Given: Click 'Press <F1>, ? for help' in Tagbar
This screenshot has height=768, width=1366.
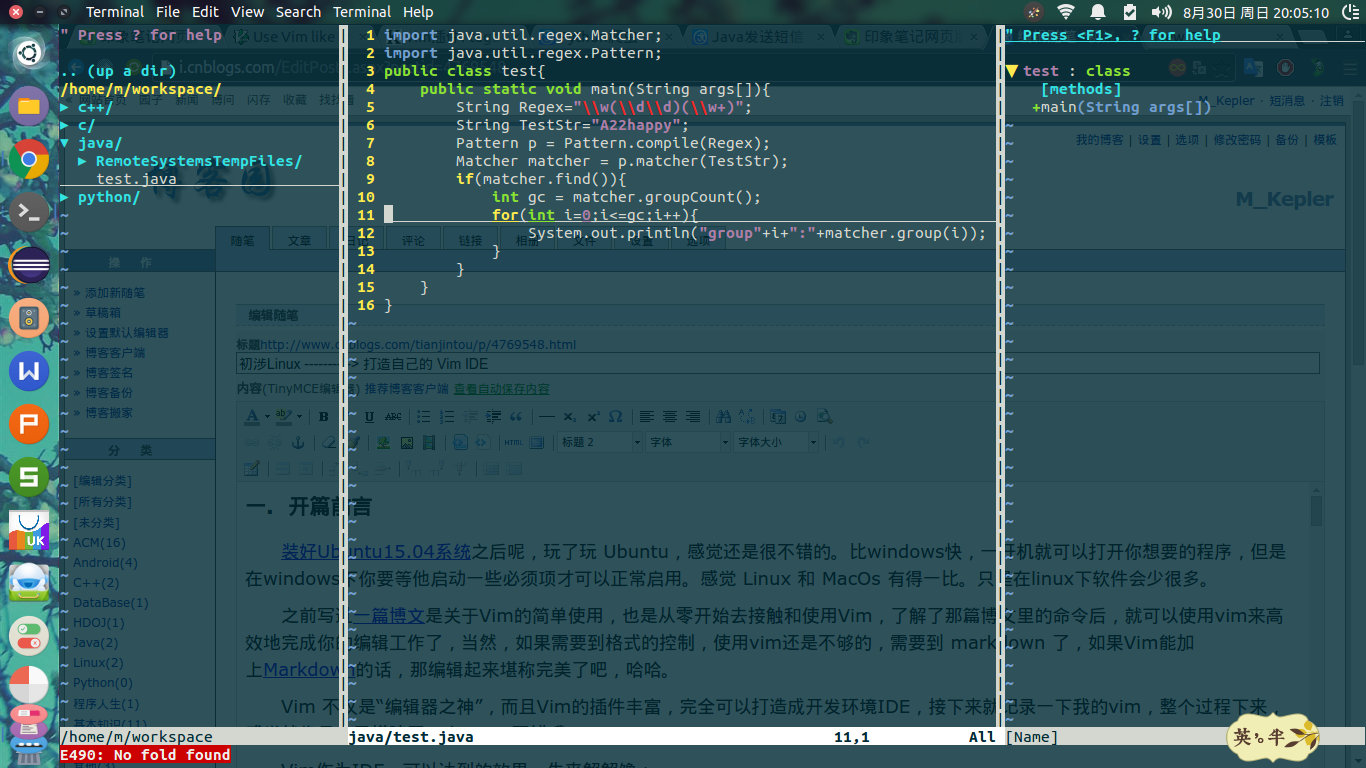Looking at the screenshot, I should coord(1113,35).
